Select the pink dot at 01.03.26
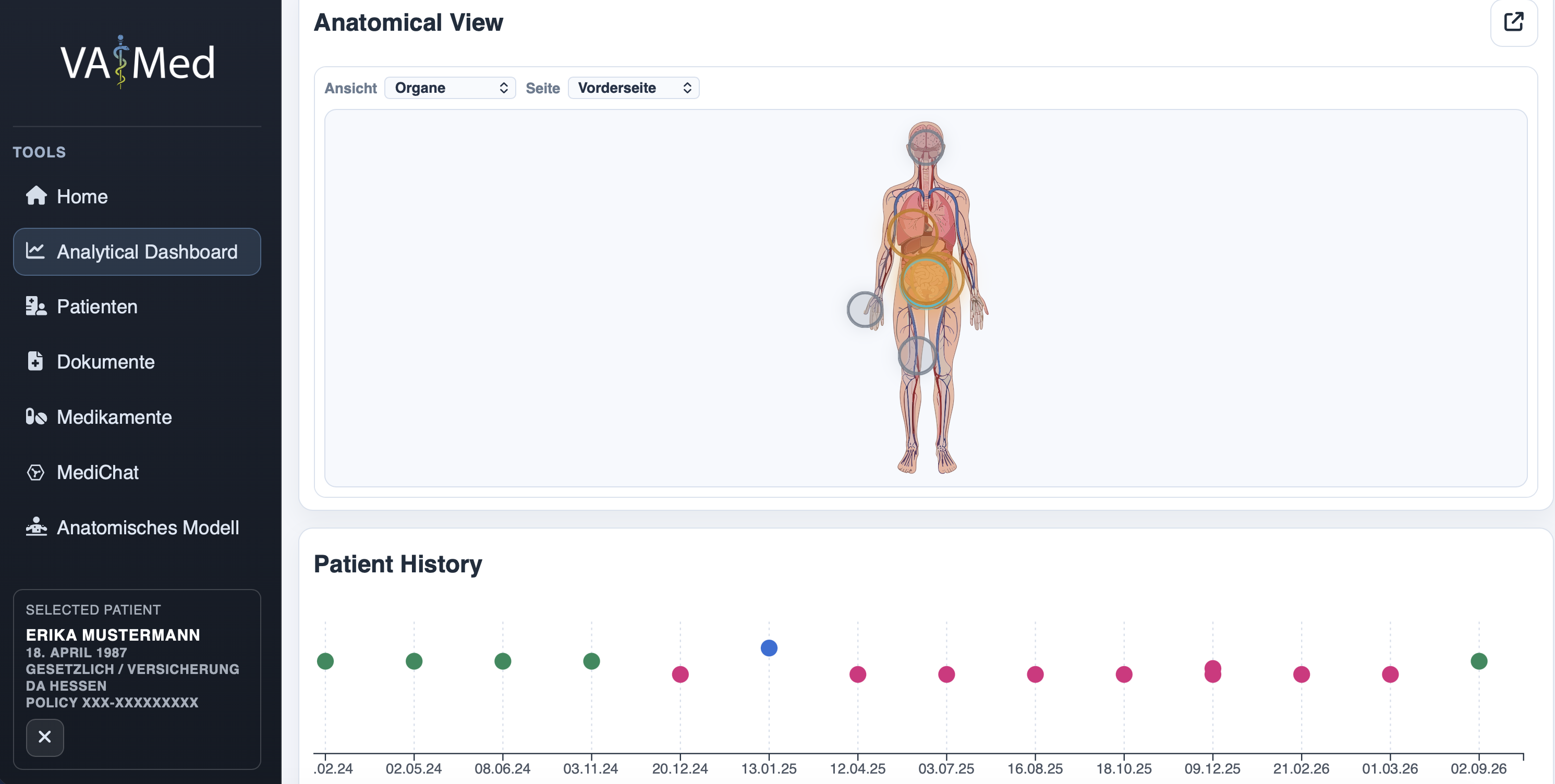 click(1390, 675)
